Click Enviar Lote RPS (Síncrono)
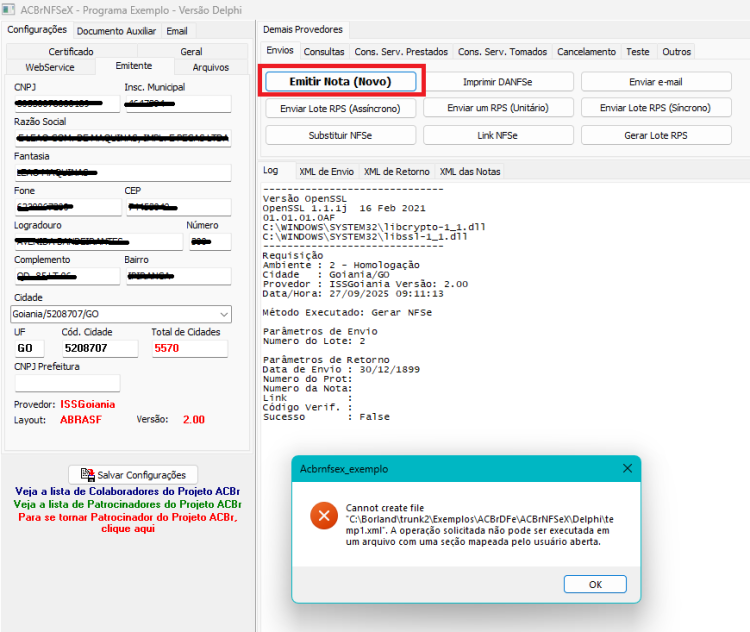Viewport: 750px width, 632px height. pos(656,108)
